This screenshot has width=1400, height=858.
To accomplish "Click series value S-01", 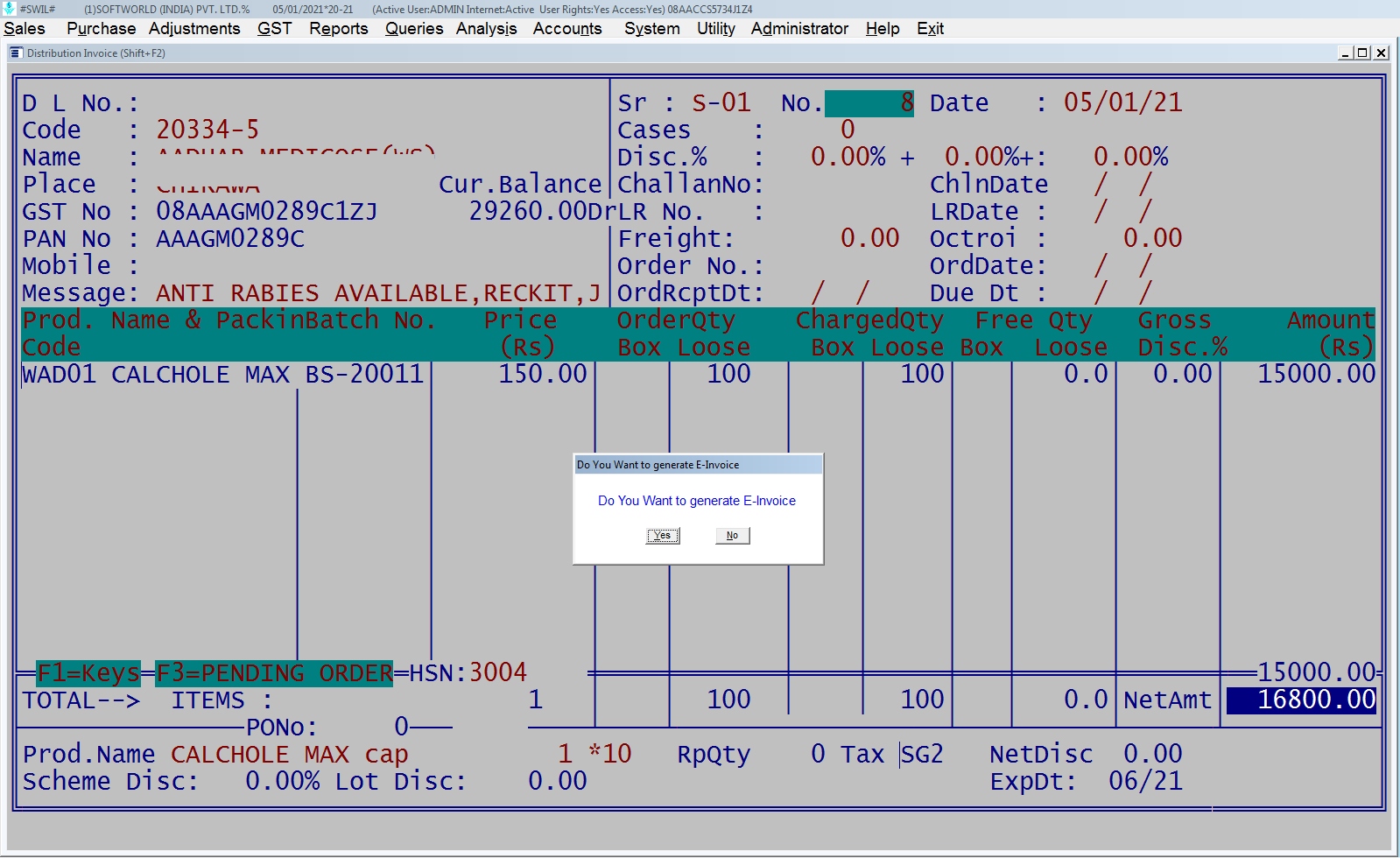I will (x=721, y=103).
